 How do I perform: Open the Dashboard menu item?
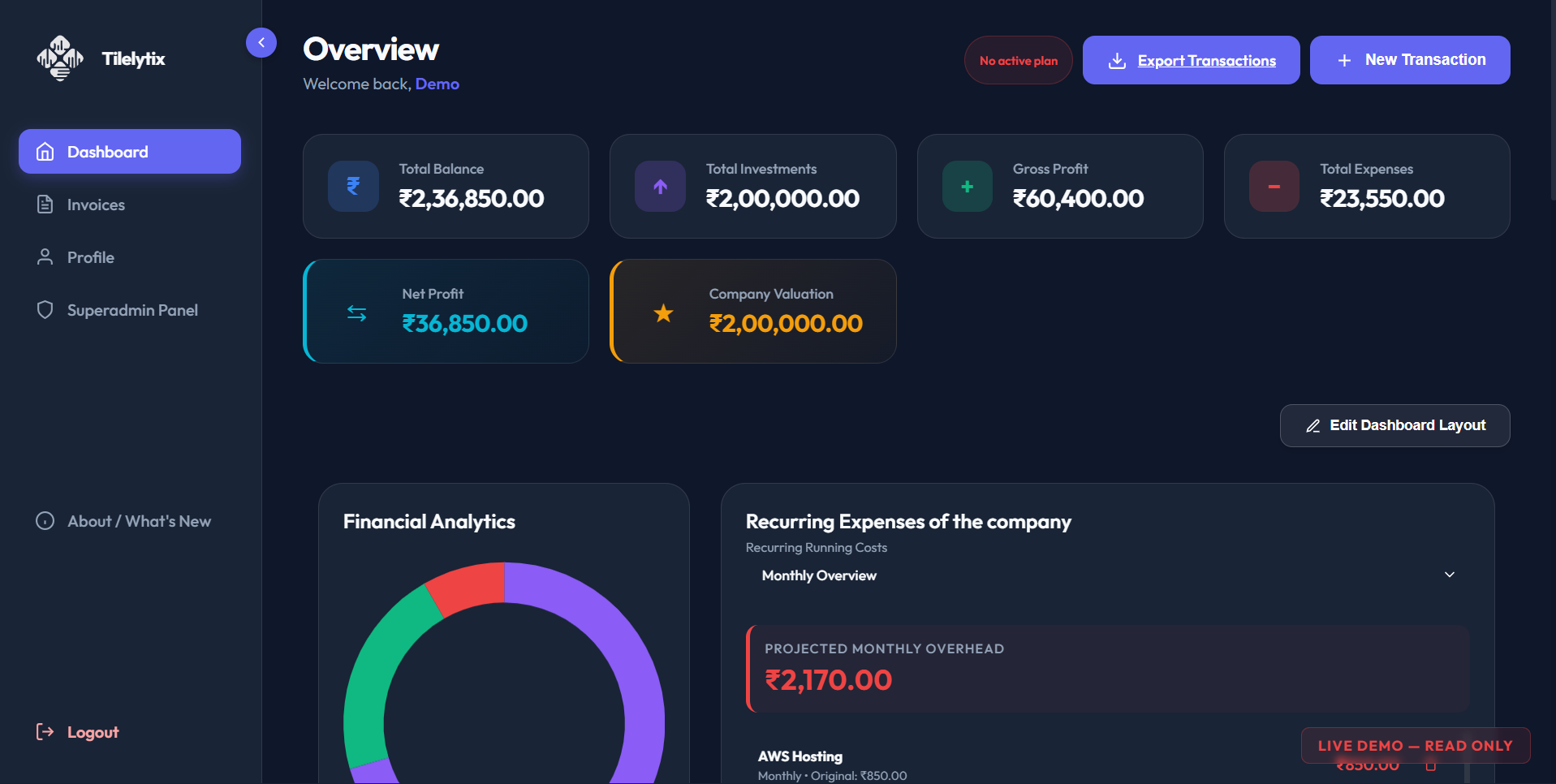click(130, 152)
